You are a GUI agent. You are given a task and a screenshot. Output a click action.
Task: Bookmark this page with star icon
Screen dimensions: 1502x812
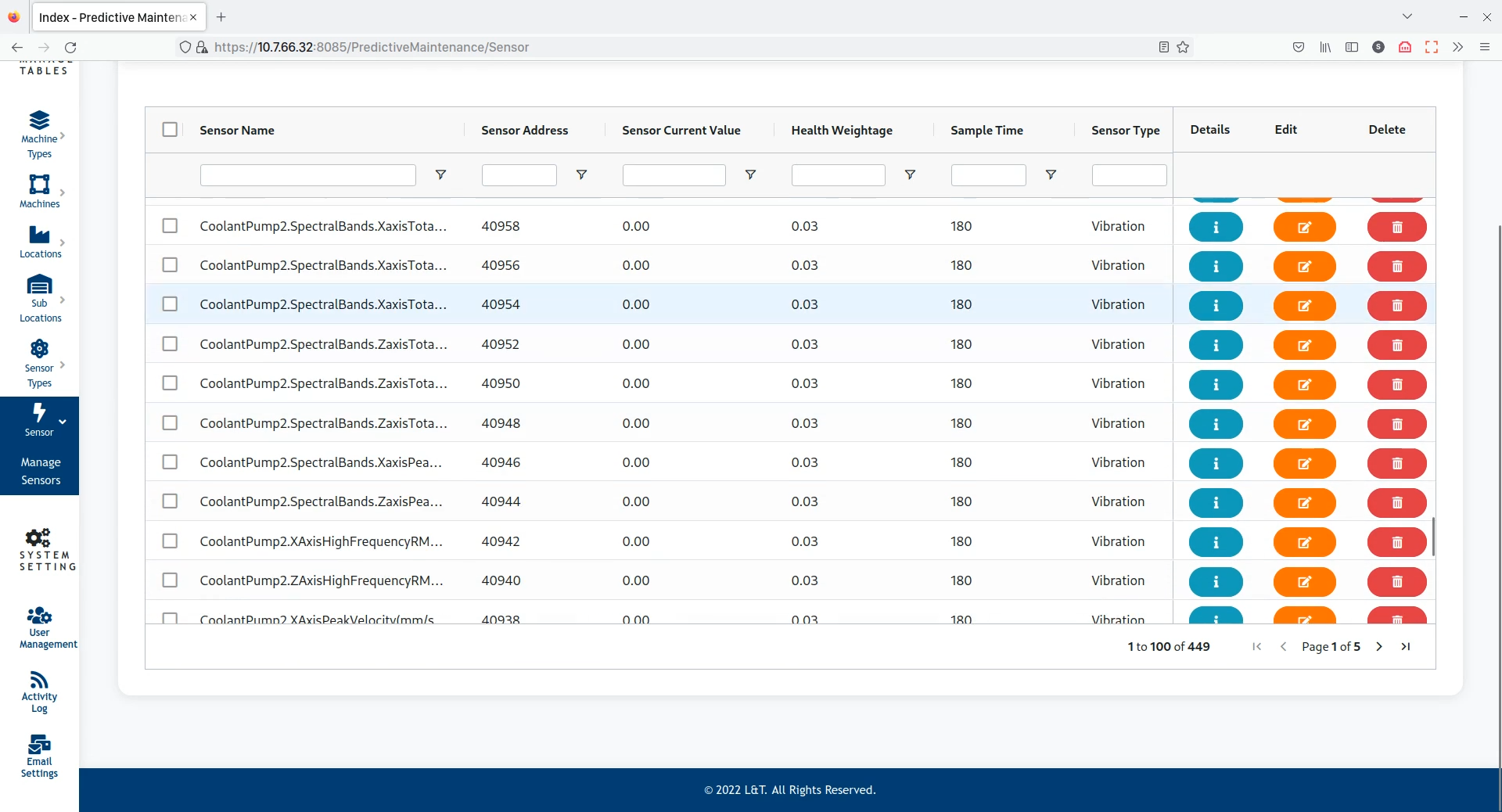click(x=1183, y=47)
